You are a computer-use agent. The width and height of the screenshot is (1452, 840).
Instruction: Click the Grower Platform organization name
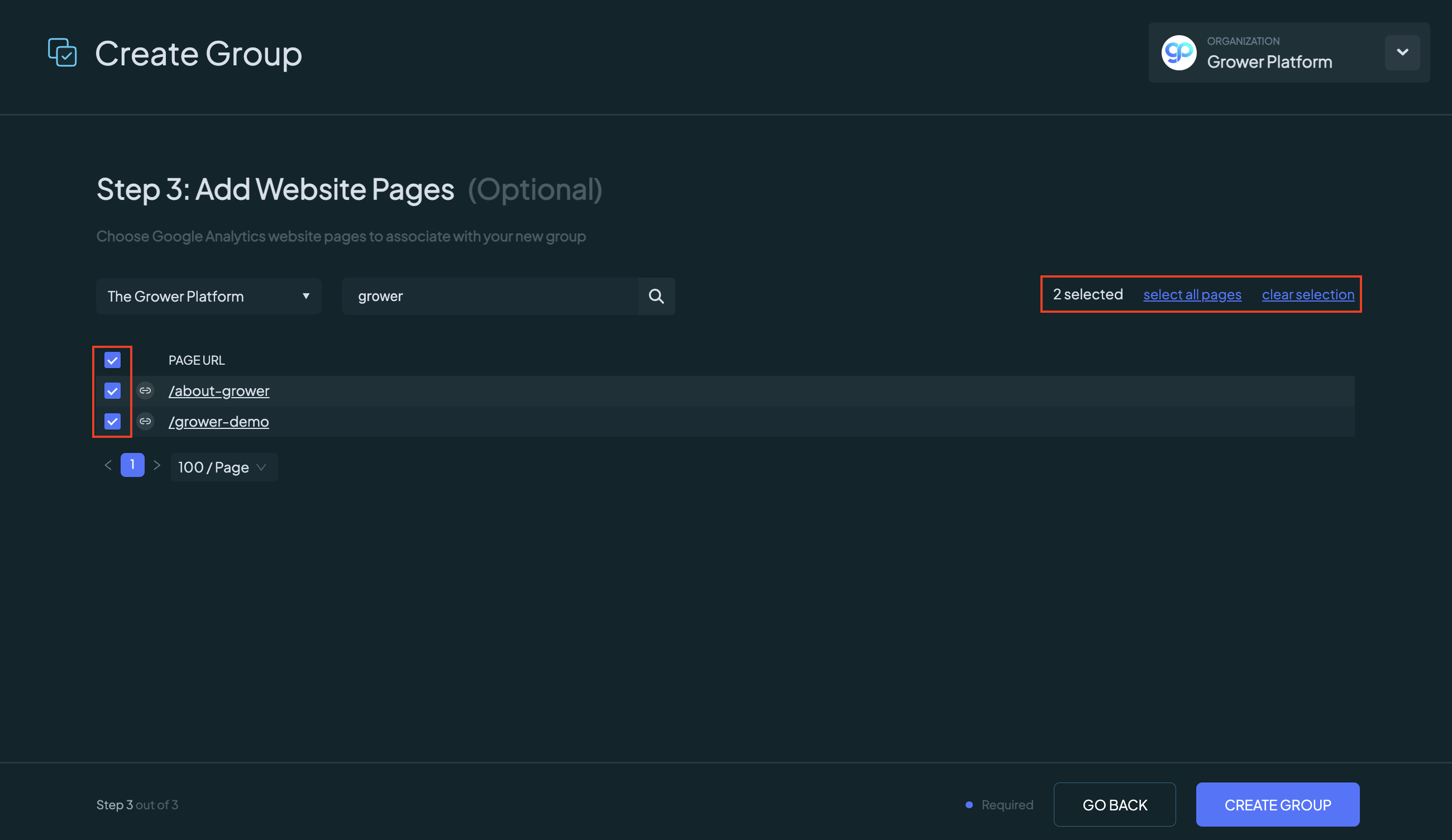(1269, 61)
